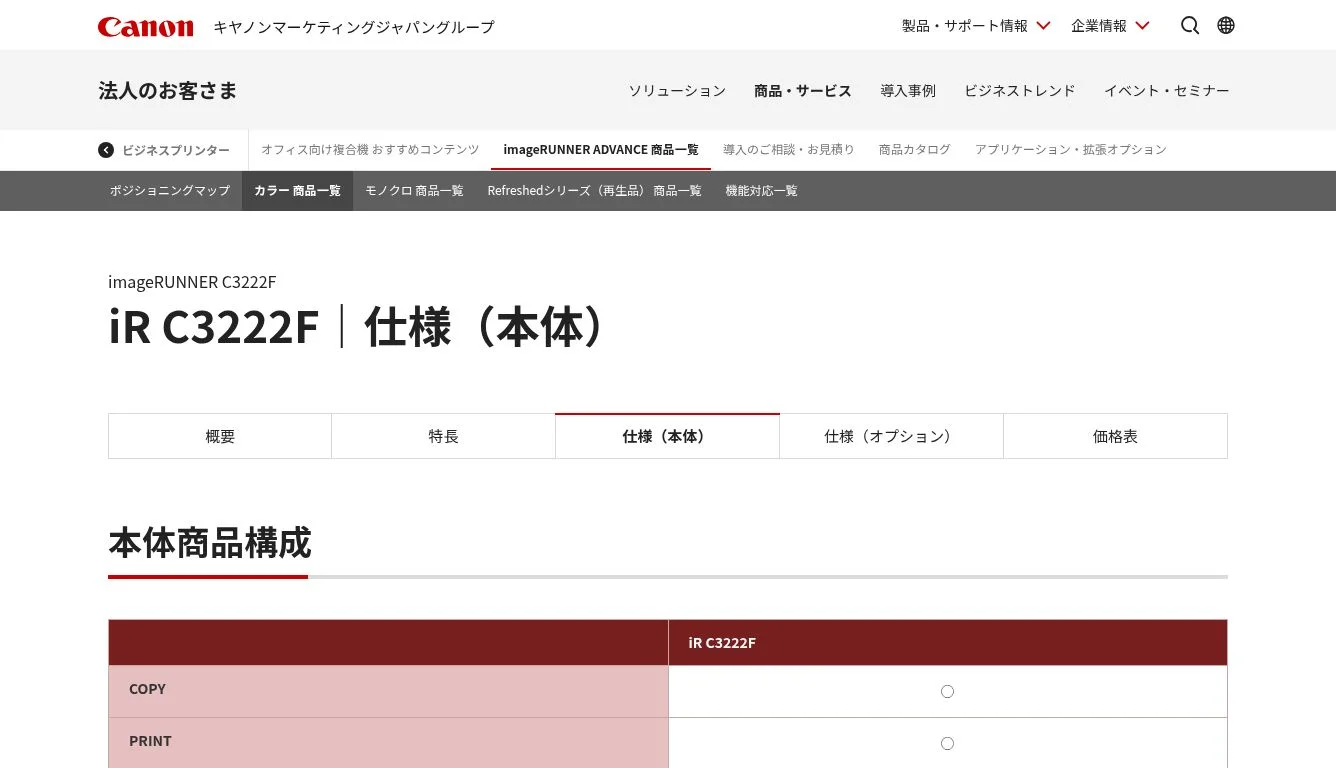
Task: Click 法人のお客さま heading link
Action: [x=168, y=91]
